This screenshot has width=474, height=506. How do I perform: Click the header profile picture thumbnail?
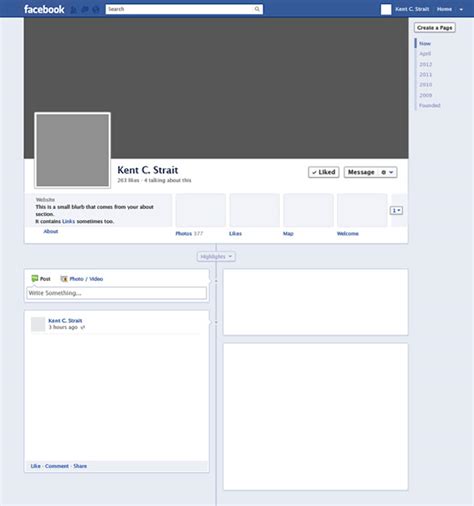click(386, 9)
